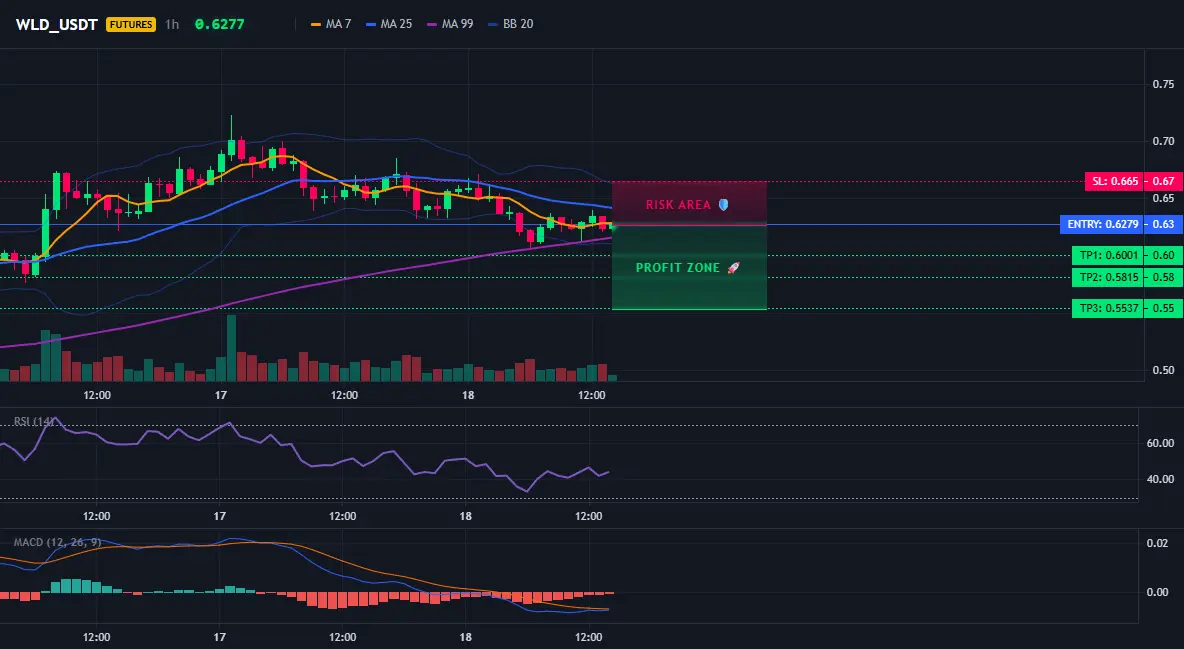Click the 0.75 price axis value
This screenshot has height=649, width=1184.
click(x=1164, y=84)
